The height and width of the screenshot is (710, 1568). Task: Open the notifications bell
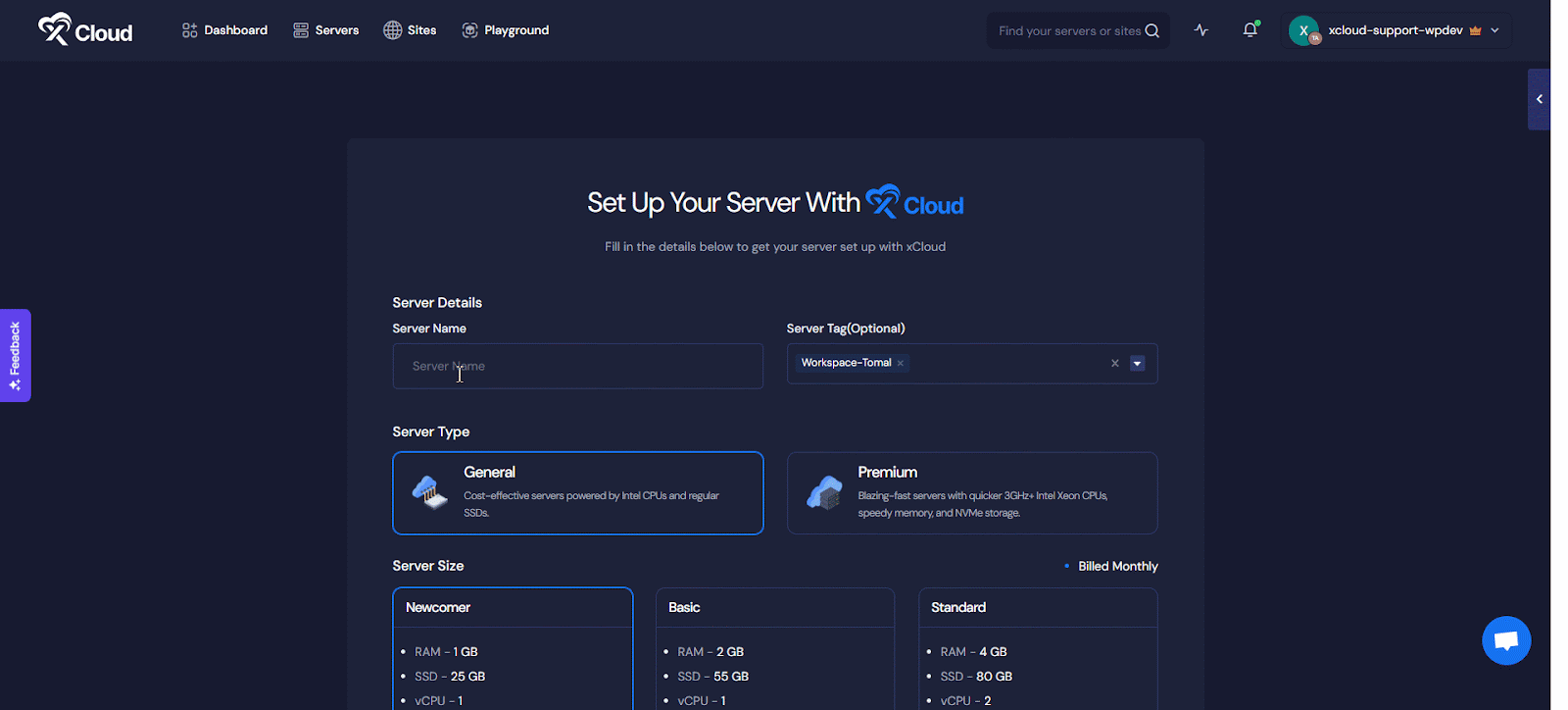click(x=1250, y=29)
